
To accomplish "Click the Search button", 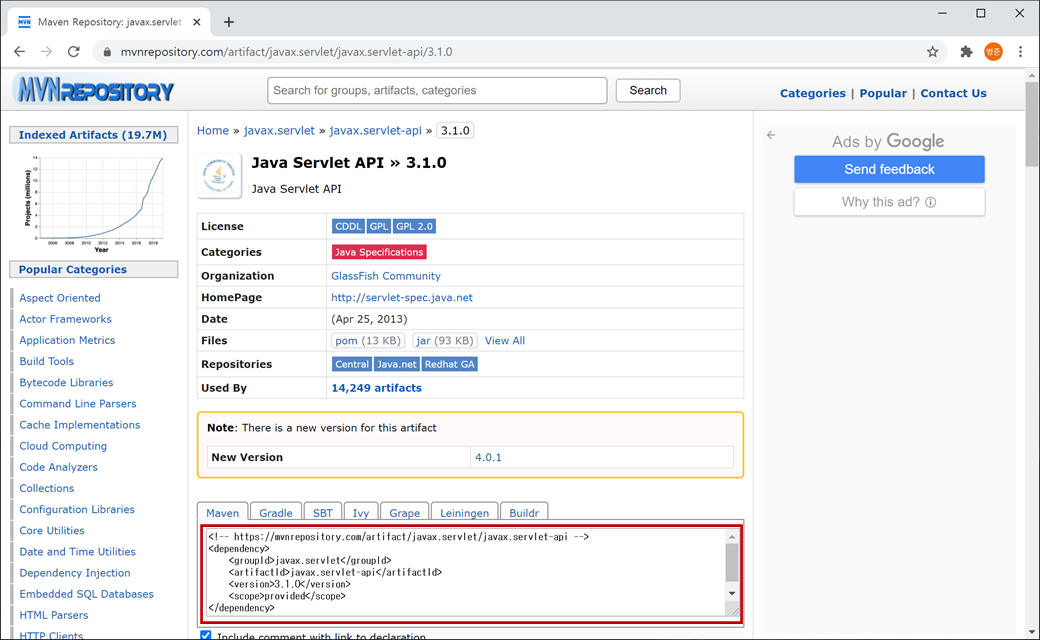I will pos(648,90).
